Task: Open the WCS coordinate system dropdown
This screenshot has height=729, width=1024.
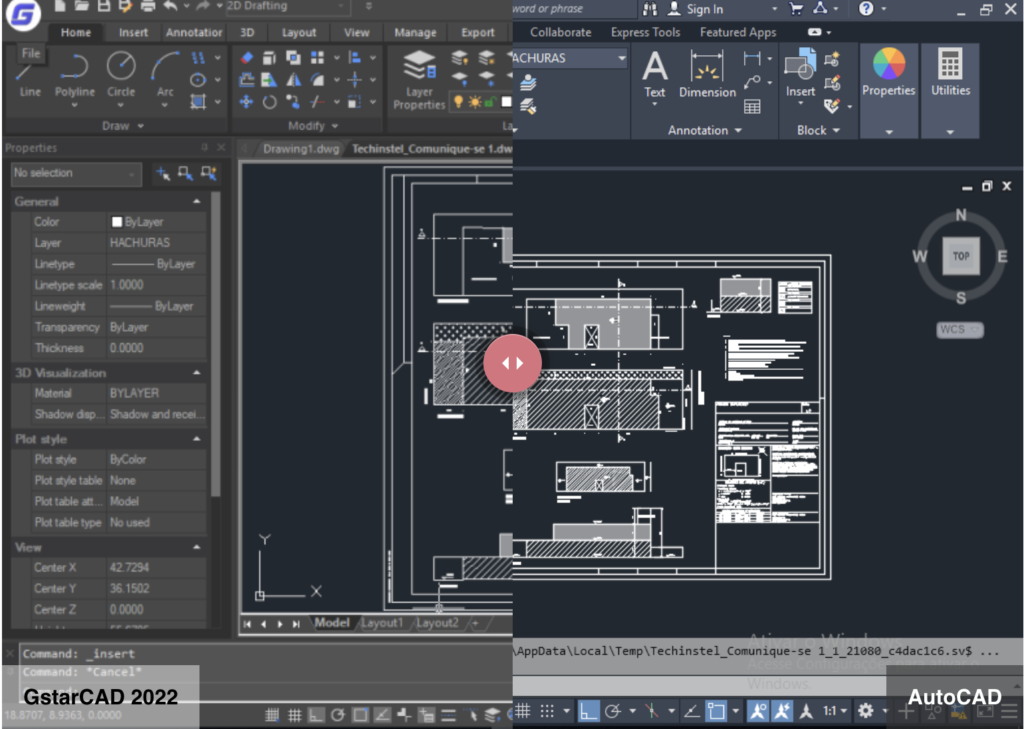Action: pos(959,330)
